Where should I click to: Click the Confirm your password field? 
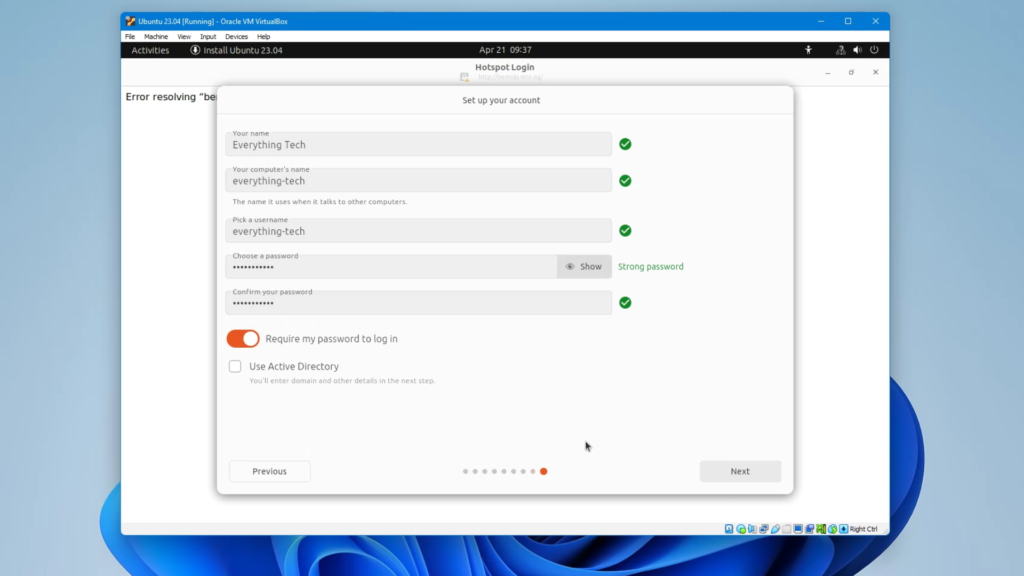click(419, 302)
